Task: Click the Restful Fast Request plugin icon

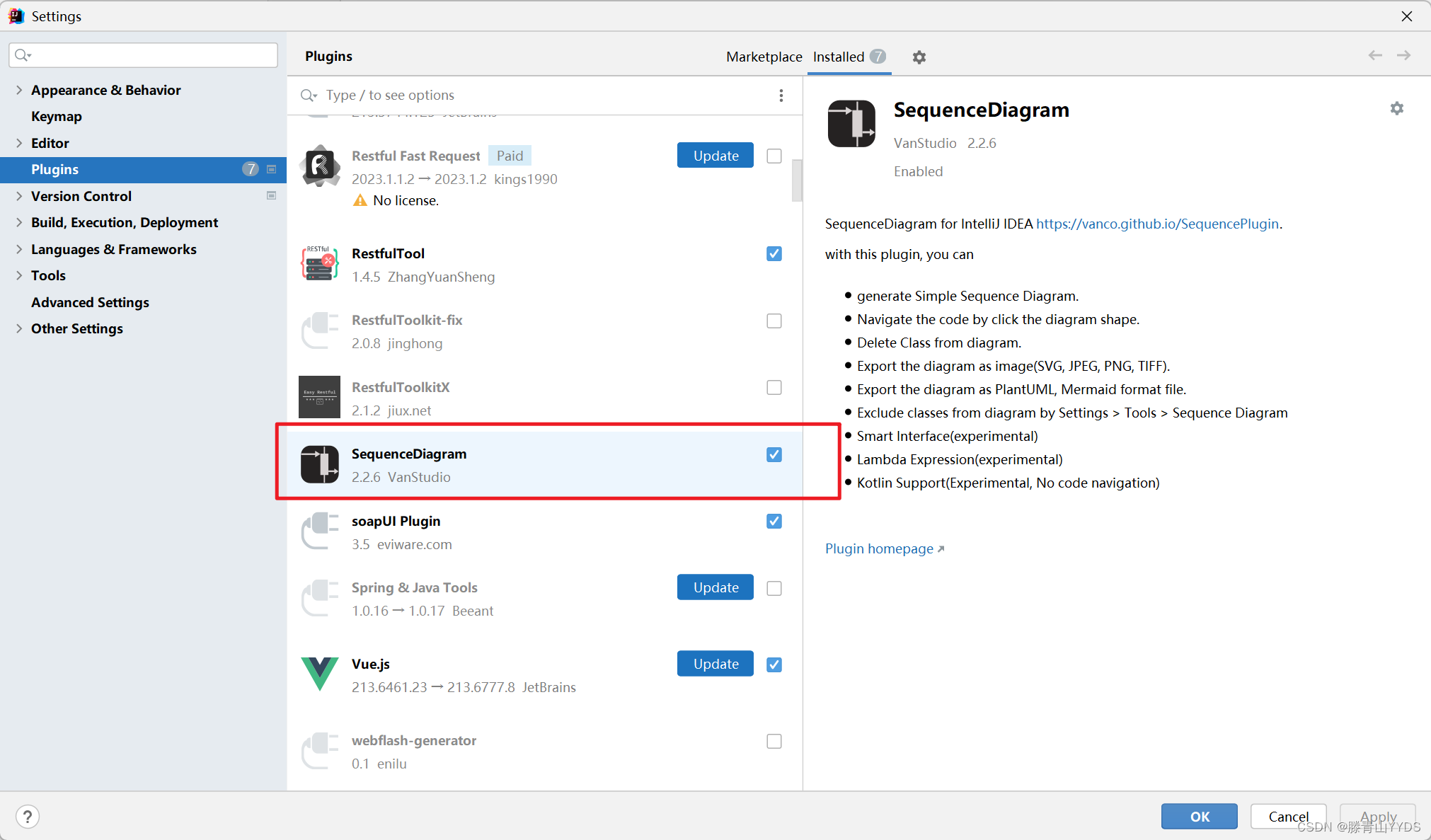Action: (x=320, y=166)
